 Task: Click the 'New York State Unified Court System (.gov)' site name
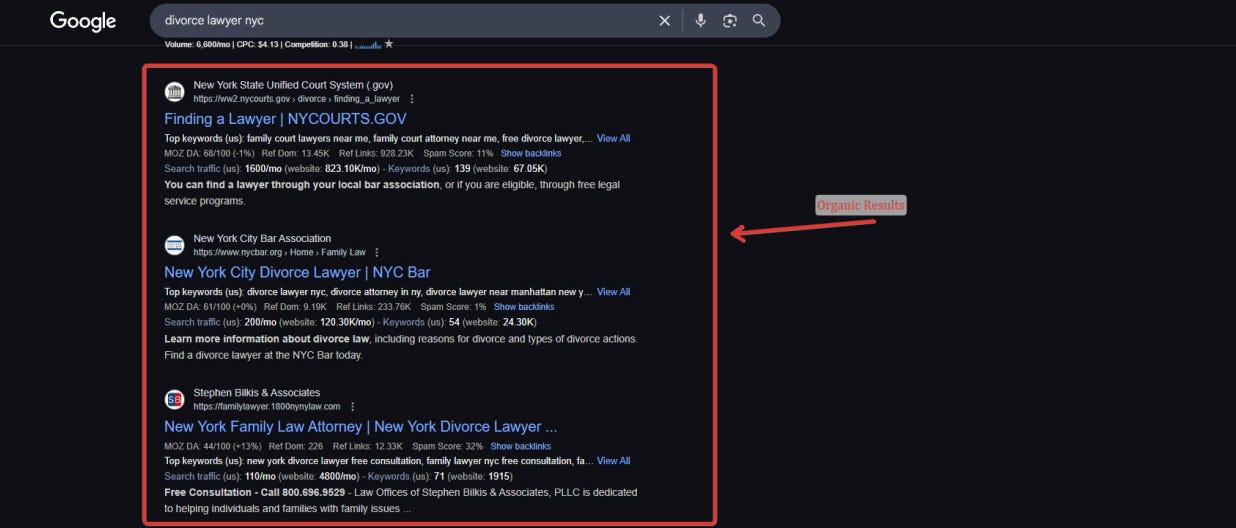(x=293, y=85)
